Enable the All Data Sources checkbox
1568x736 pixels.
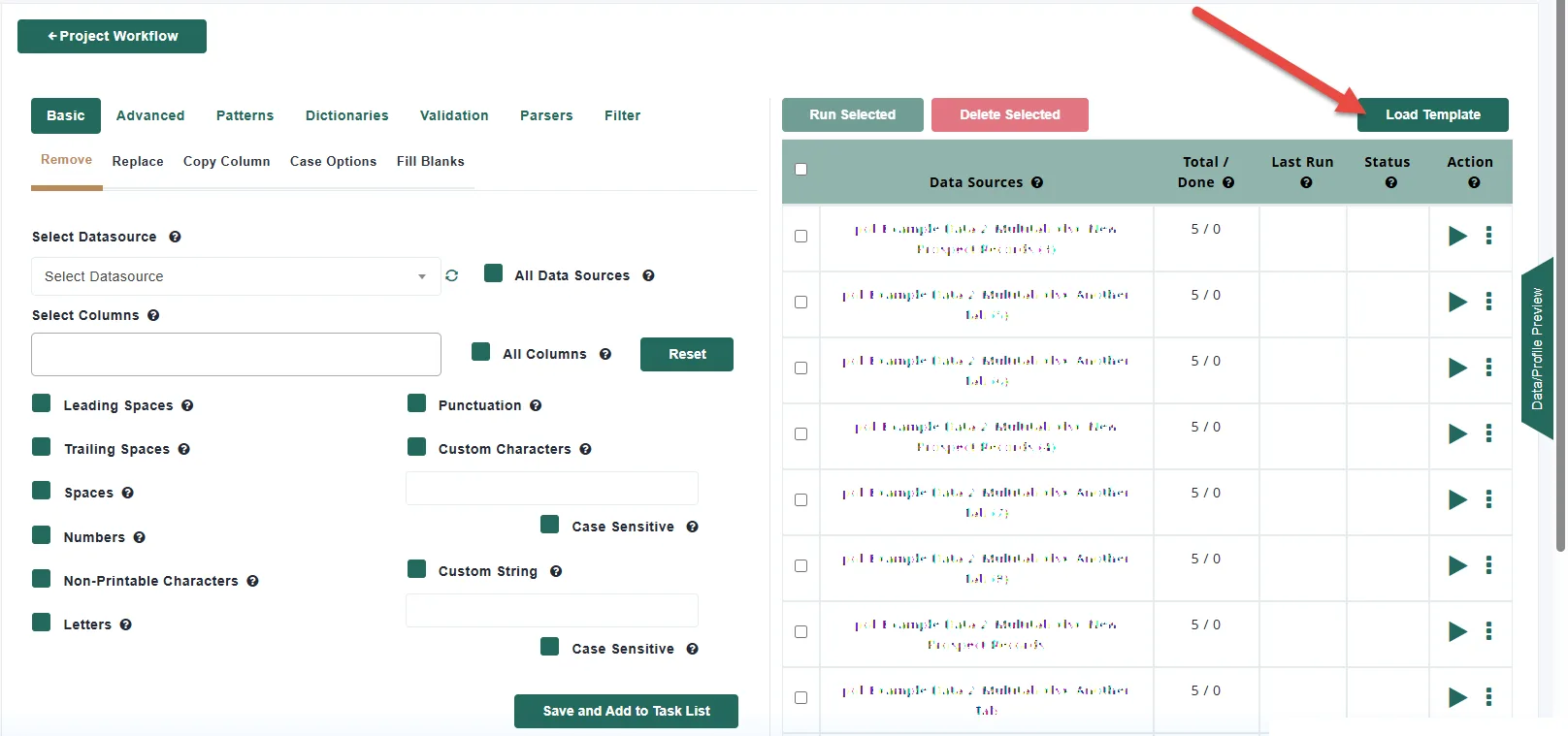coord(494,273)
